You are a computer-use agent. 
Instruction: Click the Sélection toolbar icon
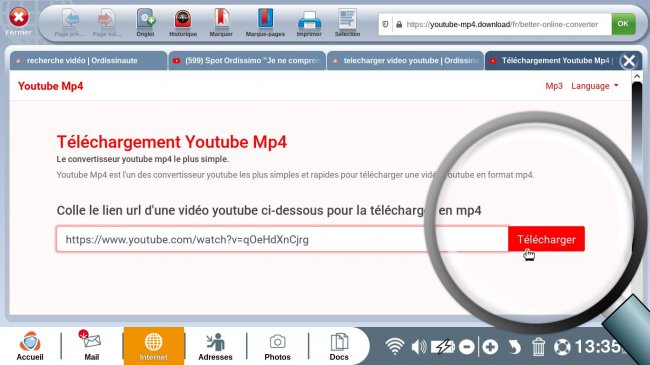tap(347, 19)
